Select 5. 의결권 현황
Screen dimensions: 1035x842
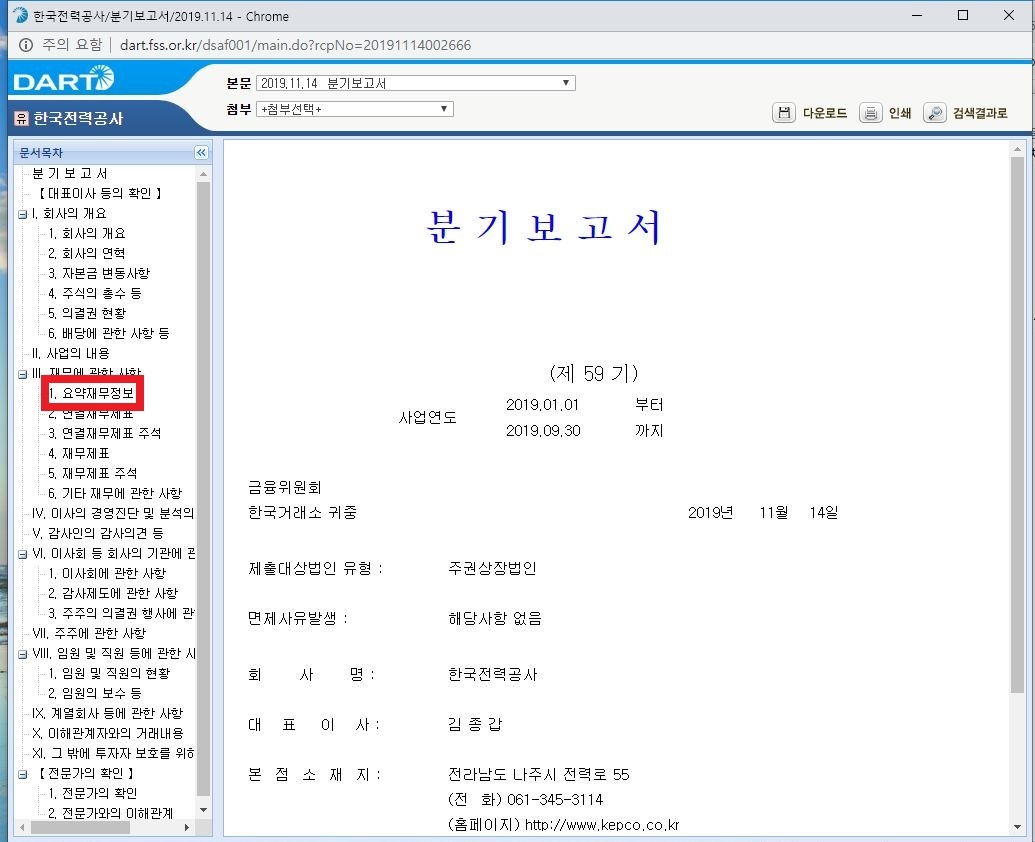(86, 313)
